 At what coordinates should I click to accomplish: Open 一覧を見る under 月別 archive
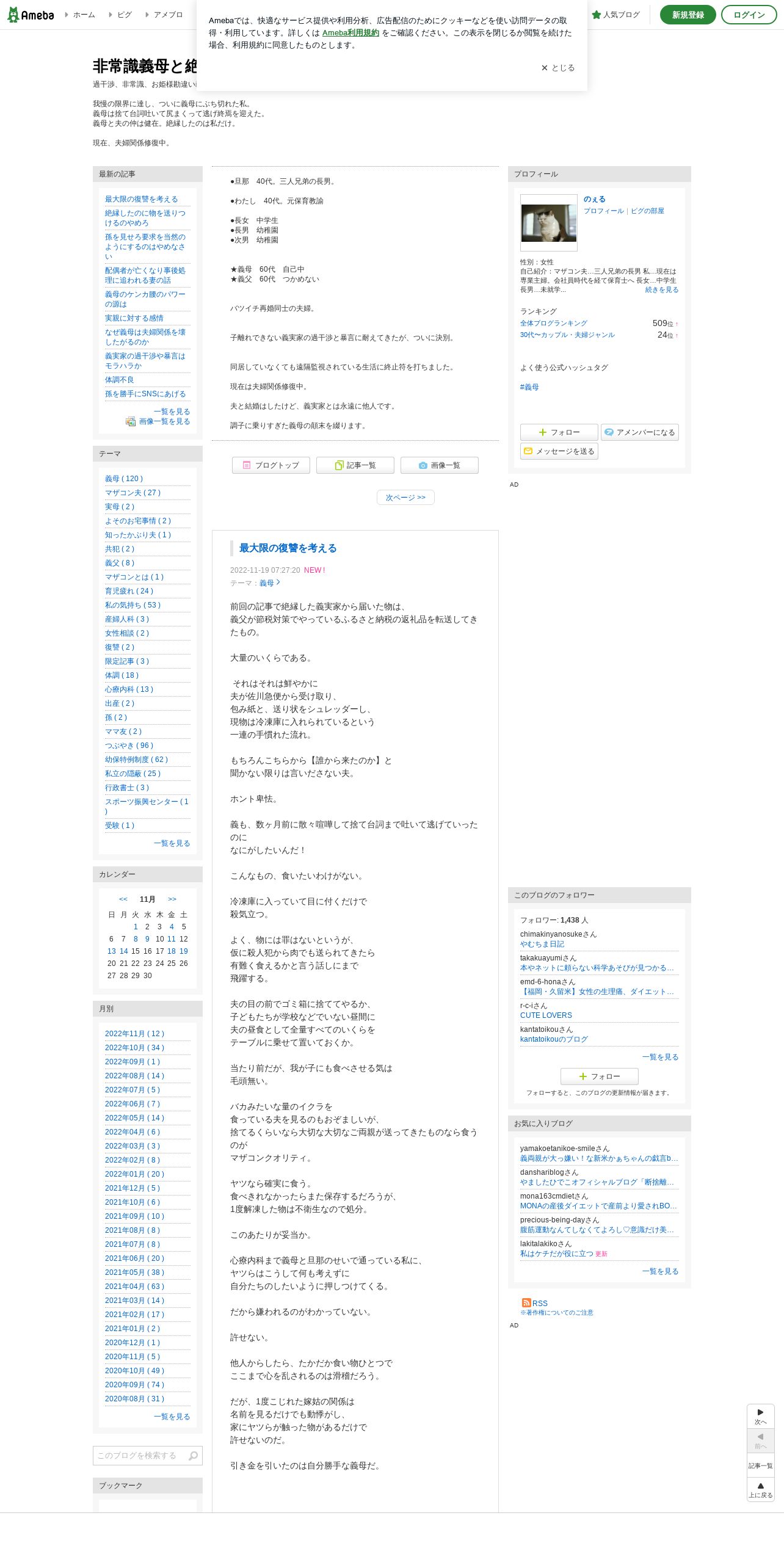172,1417
